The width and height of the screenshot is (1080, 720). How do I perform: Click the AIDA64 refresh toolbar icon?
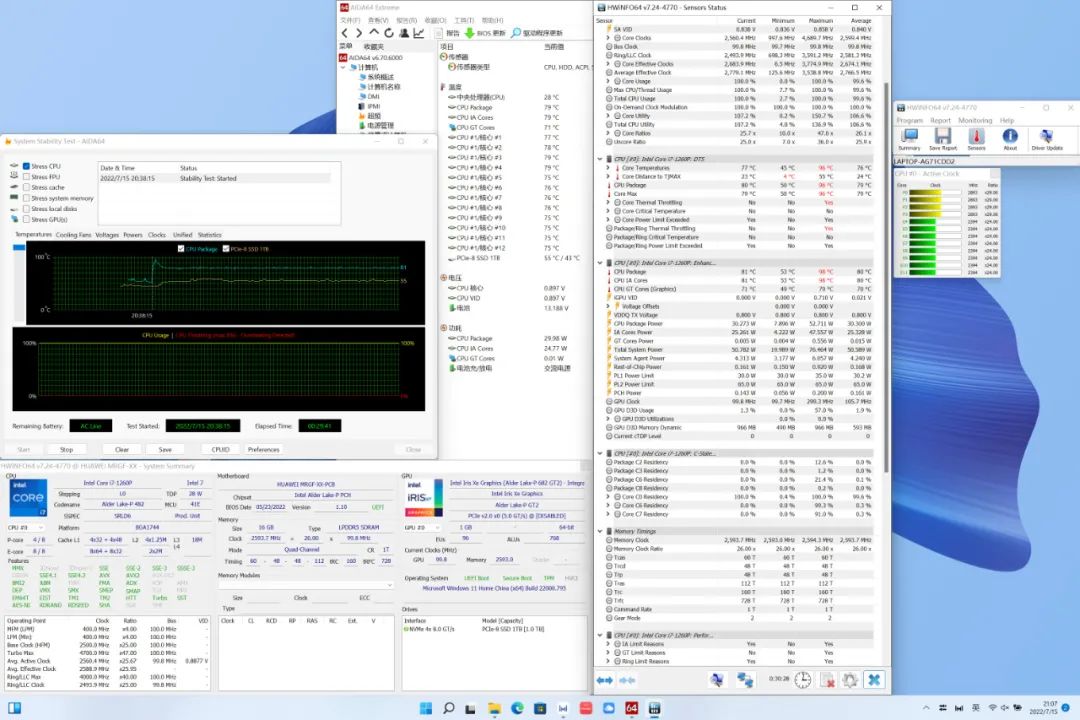(x=390, y=33)
